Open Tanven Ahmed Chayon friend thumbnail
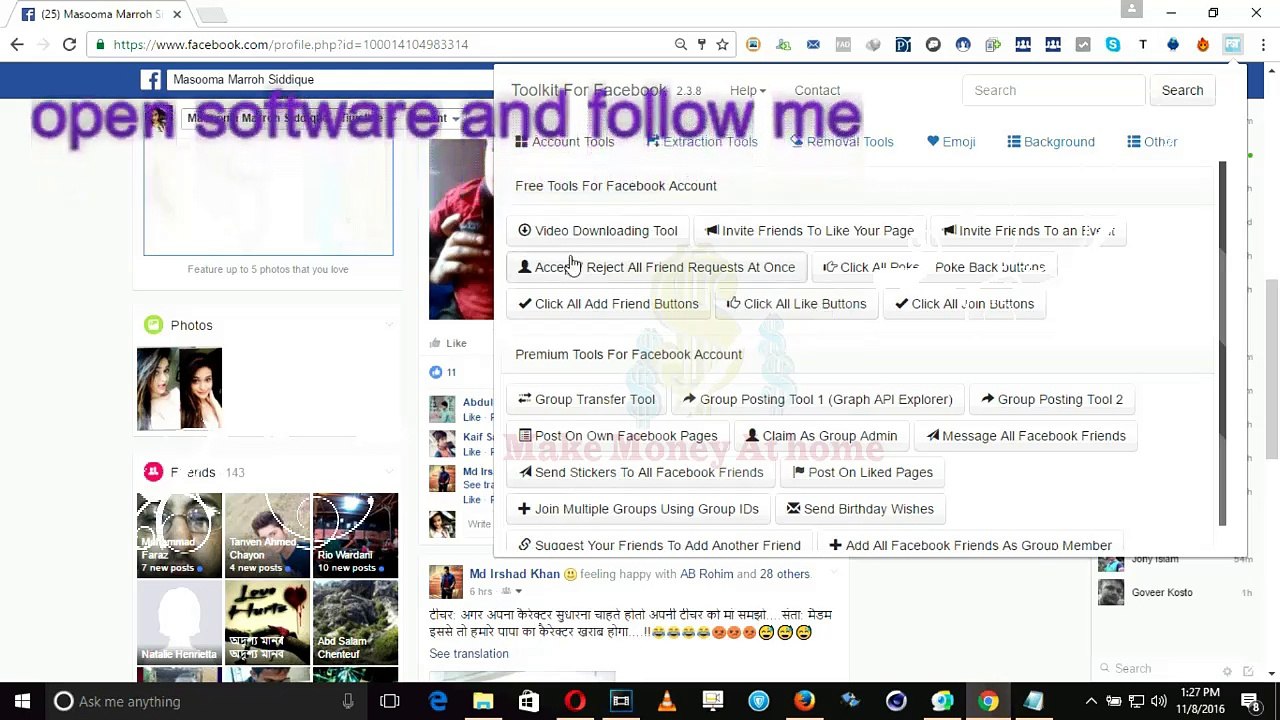This screenshot has height=720, width=1280. [x=267, y=535]
